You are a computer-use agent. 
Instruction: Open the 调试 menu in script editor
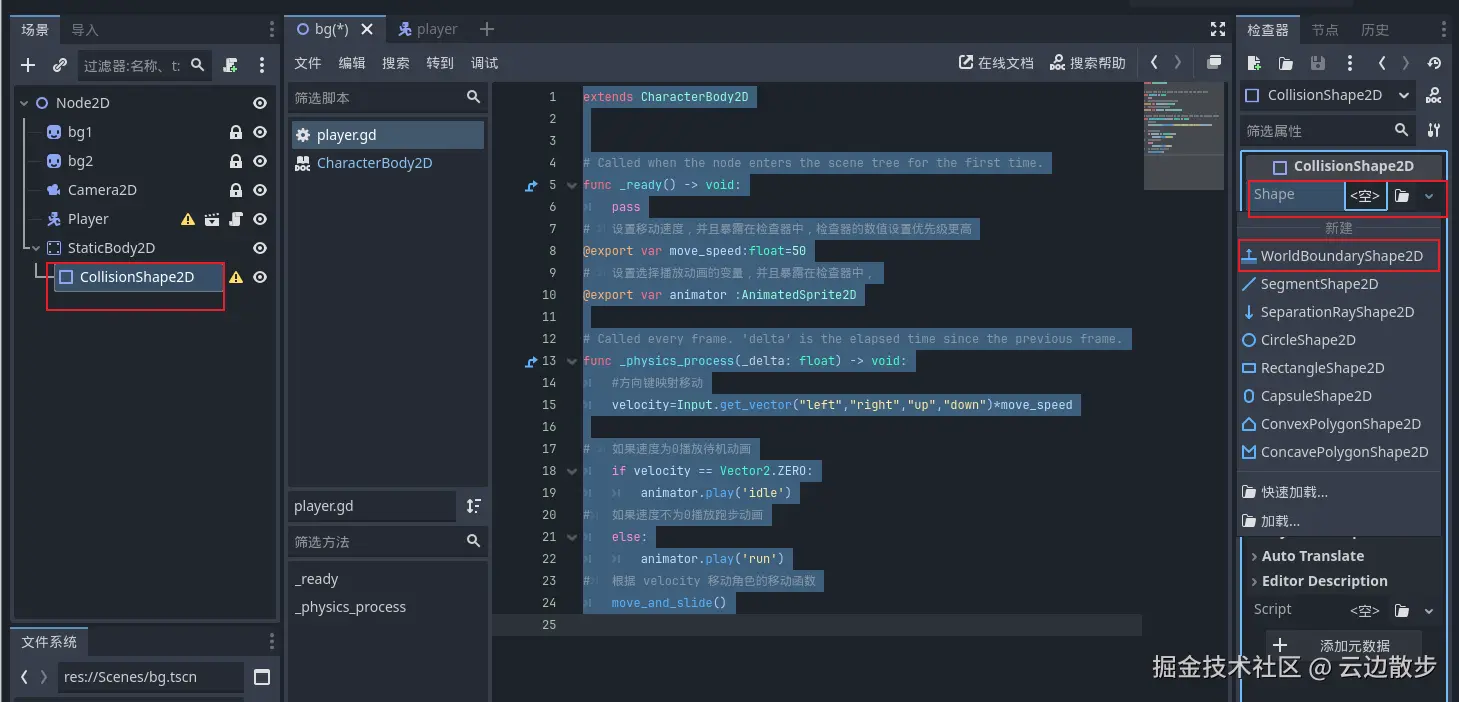(x=484, y=63)
